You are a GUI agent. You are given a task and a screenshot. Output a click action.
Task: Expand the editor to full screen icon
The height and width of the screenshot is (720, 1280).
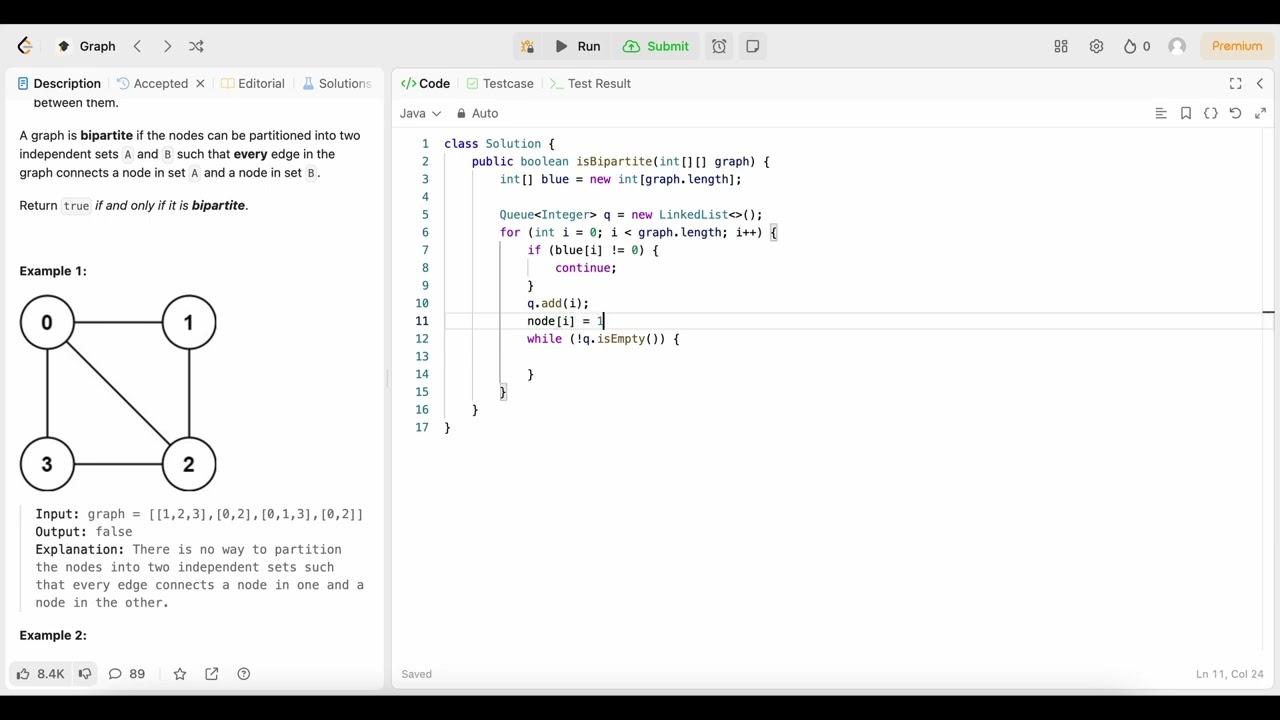1260,113
